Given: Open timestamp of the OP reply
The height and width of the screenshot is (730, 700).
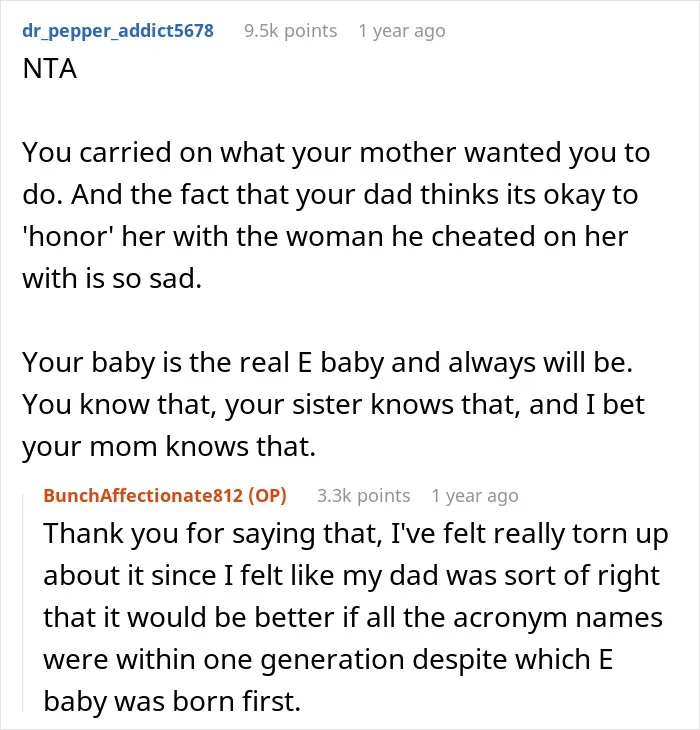Looking at the screenshot, I should tap(475, 496).
